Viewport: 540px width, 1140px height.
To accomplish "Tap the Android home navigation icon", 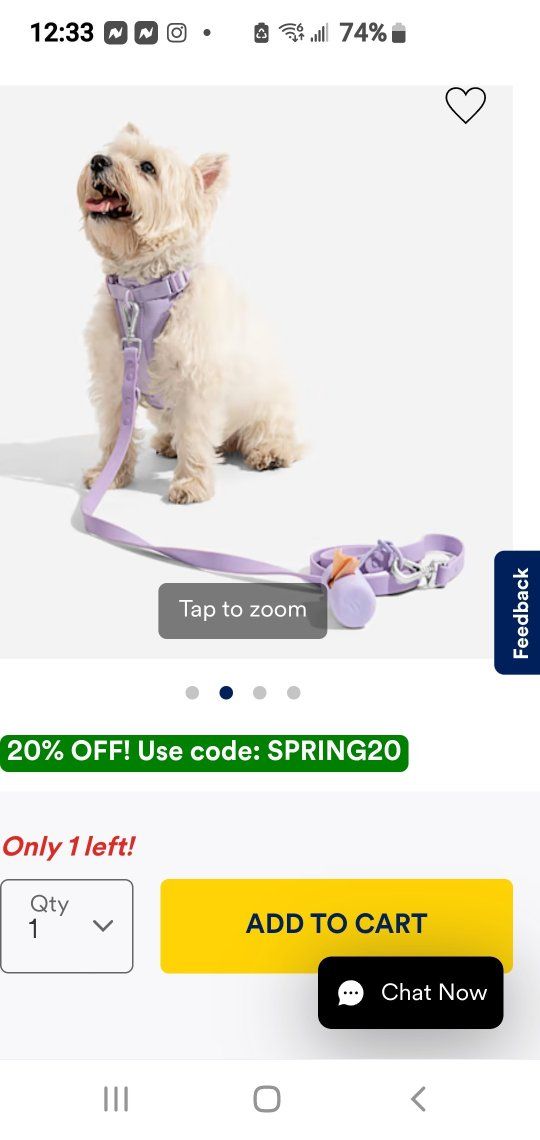I will tap(267, 1099).
